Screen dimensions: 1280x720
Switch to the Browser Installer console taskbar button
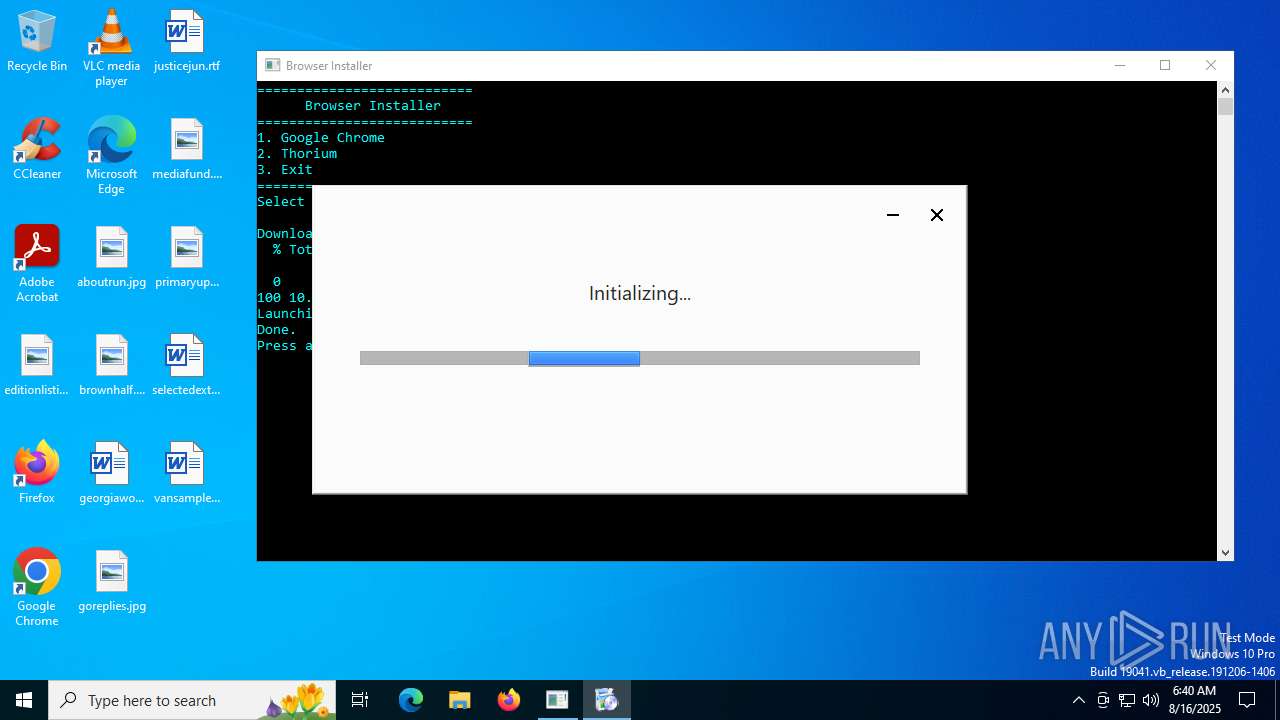click(x=557, y=700)
